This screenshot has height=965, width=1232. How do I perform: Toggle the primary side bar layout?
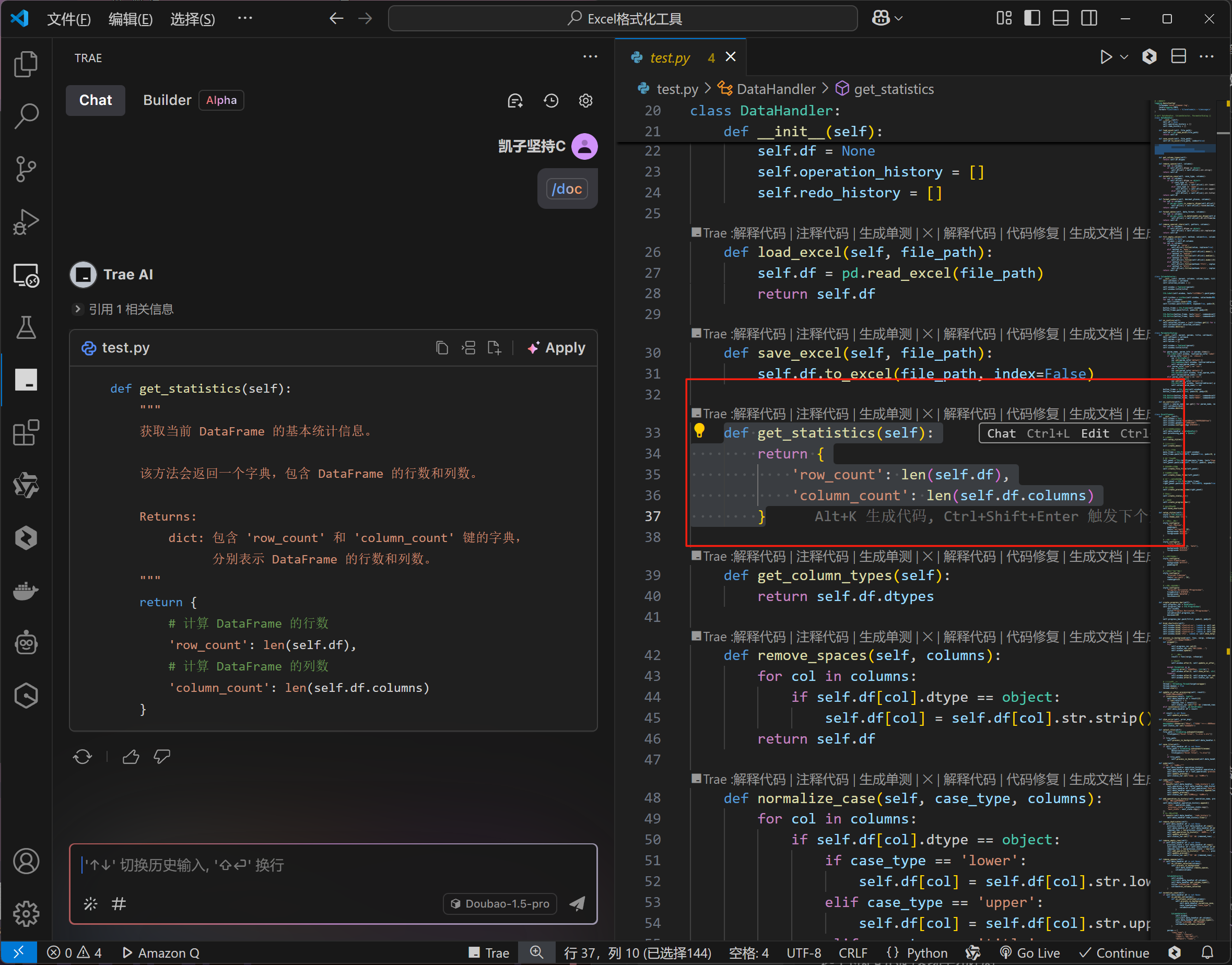(x=1032, y=19)
